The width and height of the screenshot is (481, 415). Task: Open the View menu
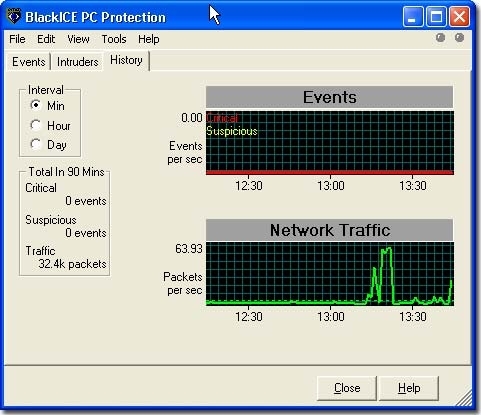[78, 39]
